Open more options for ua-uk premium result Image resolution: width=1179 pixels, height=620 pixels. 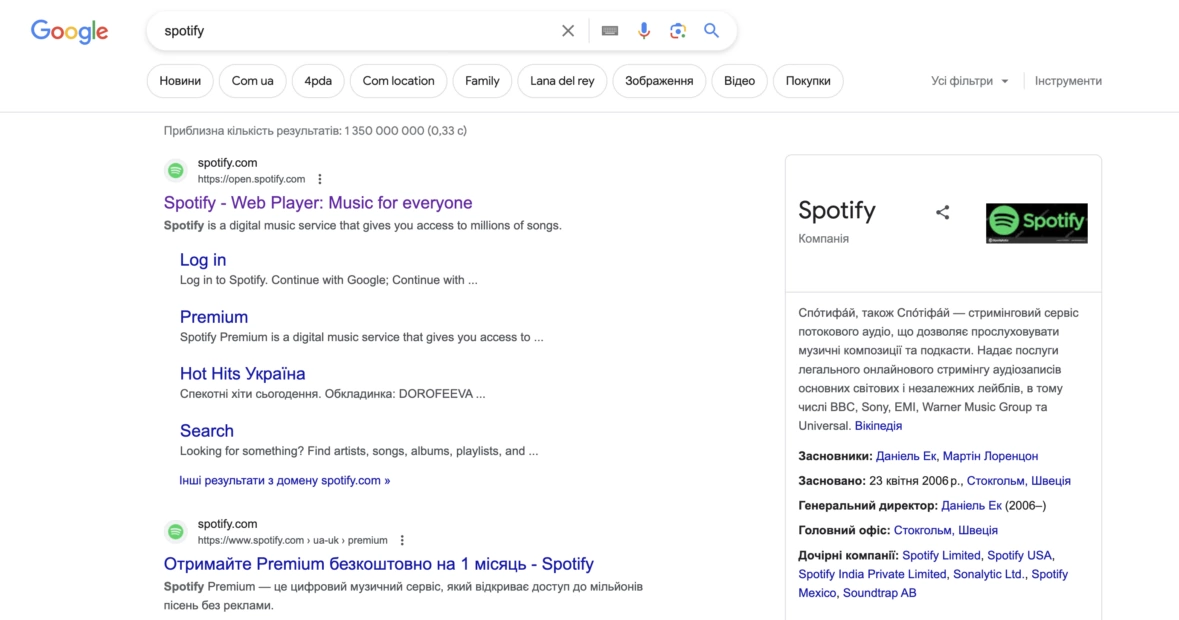(402, 540)
